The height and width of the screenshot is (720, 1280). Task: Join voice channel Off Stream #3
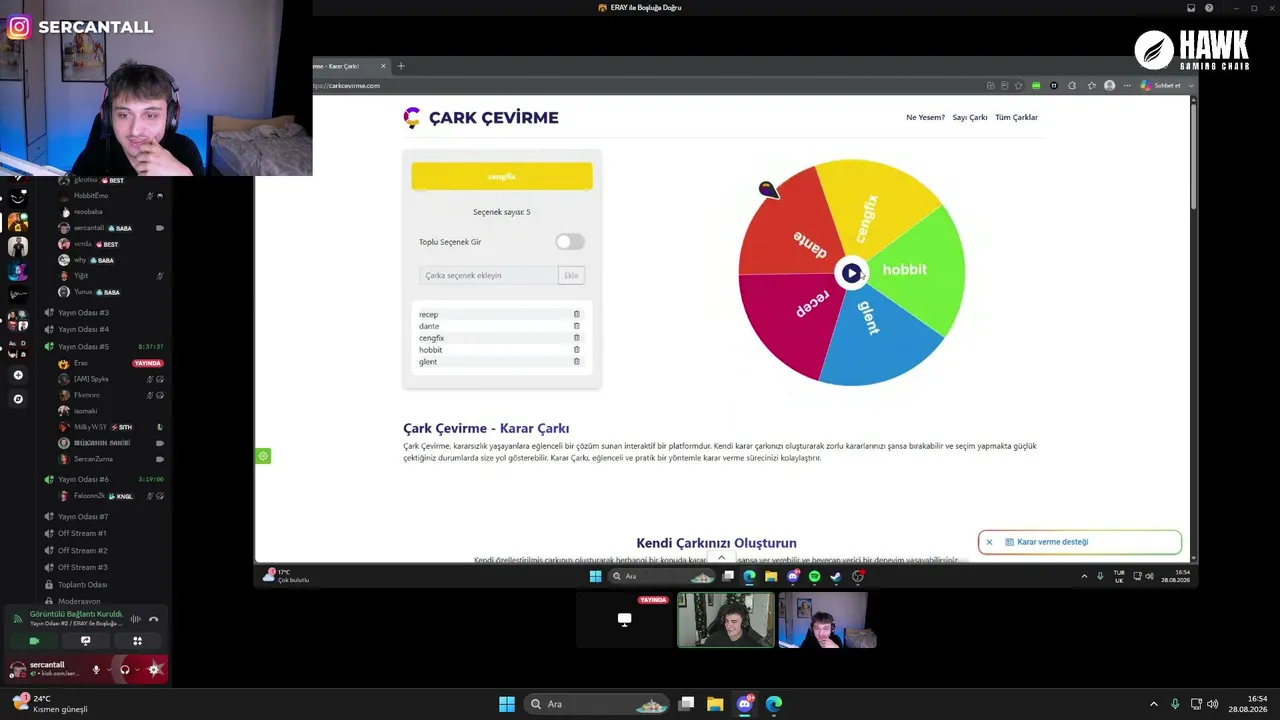(82, 567)
